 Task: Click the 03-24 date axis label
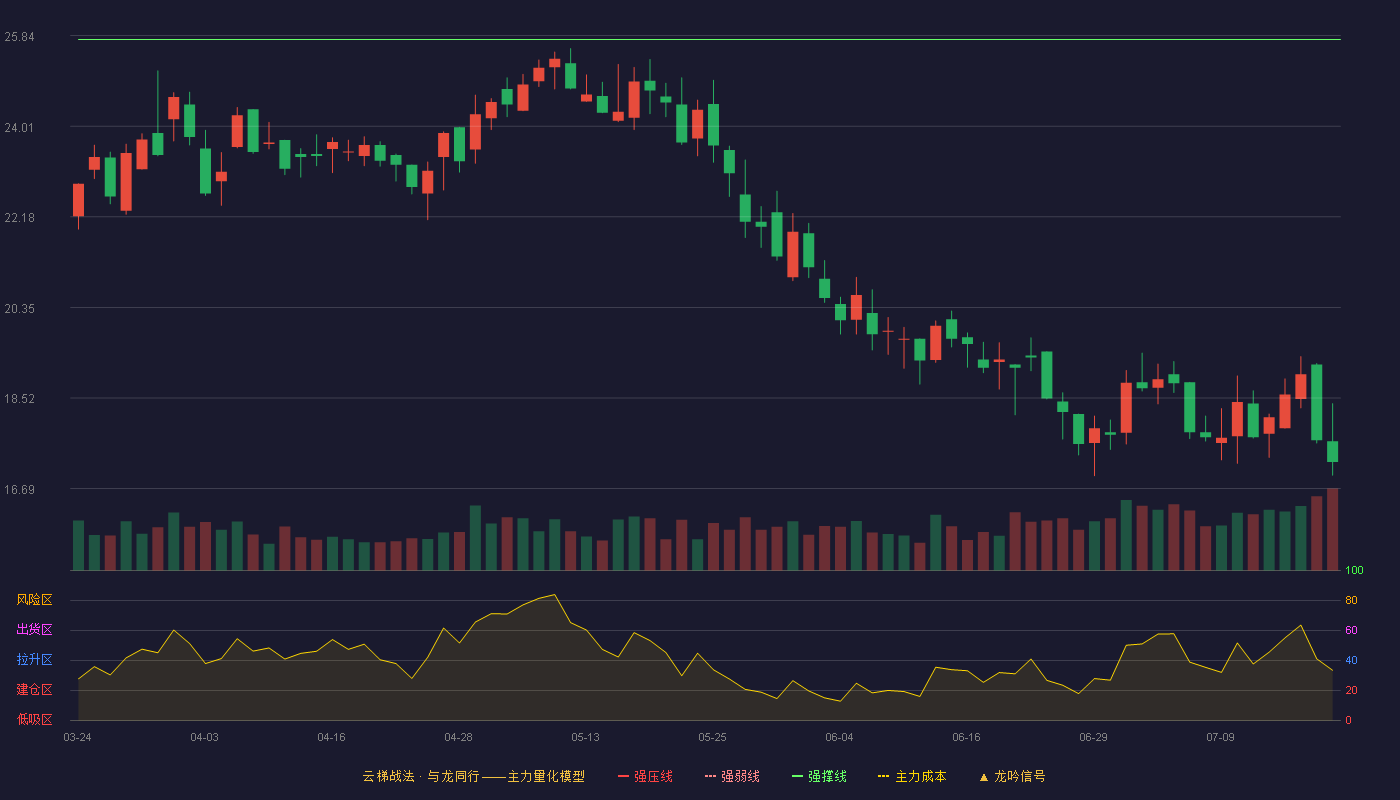(x=77, y=737)
